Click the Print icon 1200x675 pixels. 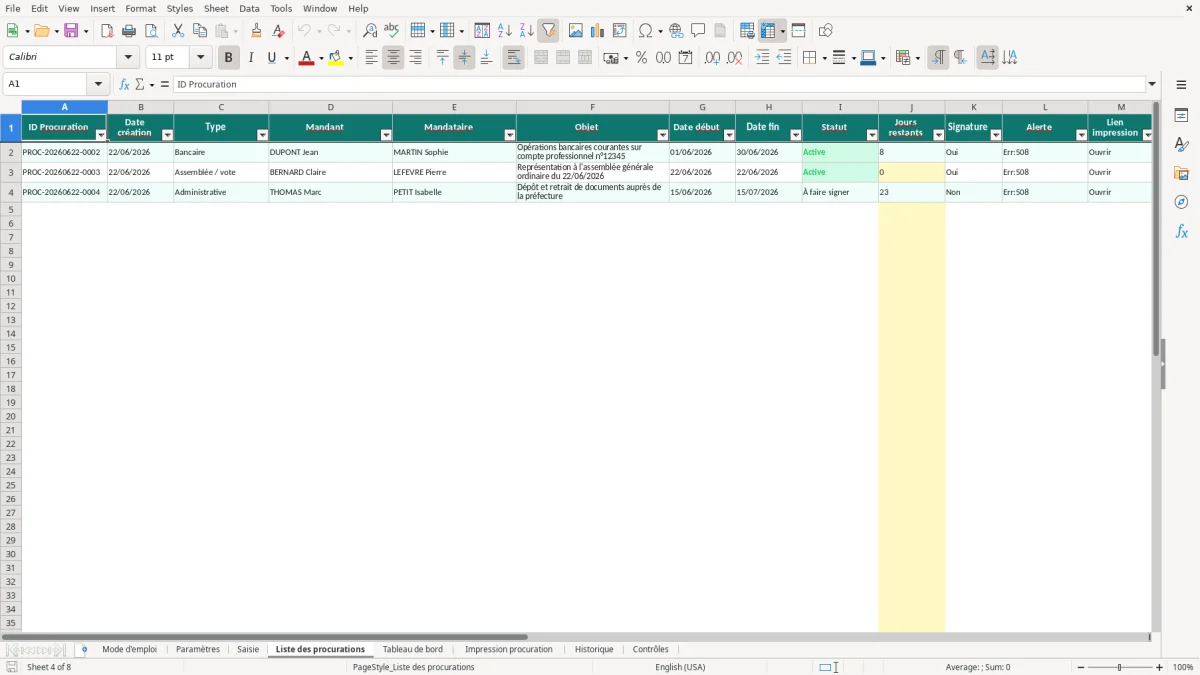click(129, 31)
